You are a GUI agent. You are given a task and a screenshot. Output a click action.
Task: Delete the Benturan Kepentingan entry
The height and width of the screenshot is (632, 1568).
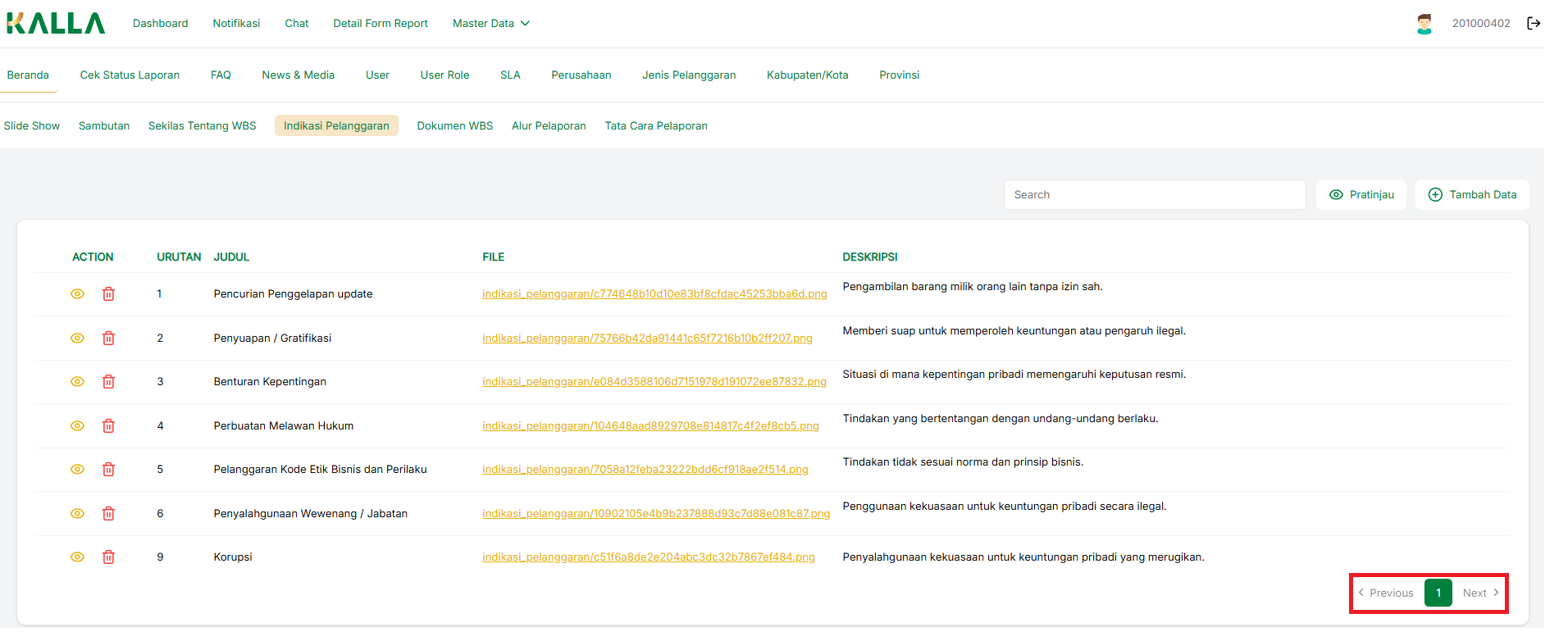[108, 382]
